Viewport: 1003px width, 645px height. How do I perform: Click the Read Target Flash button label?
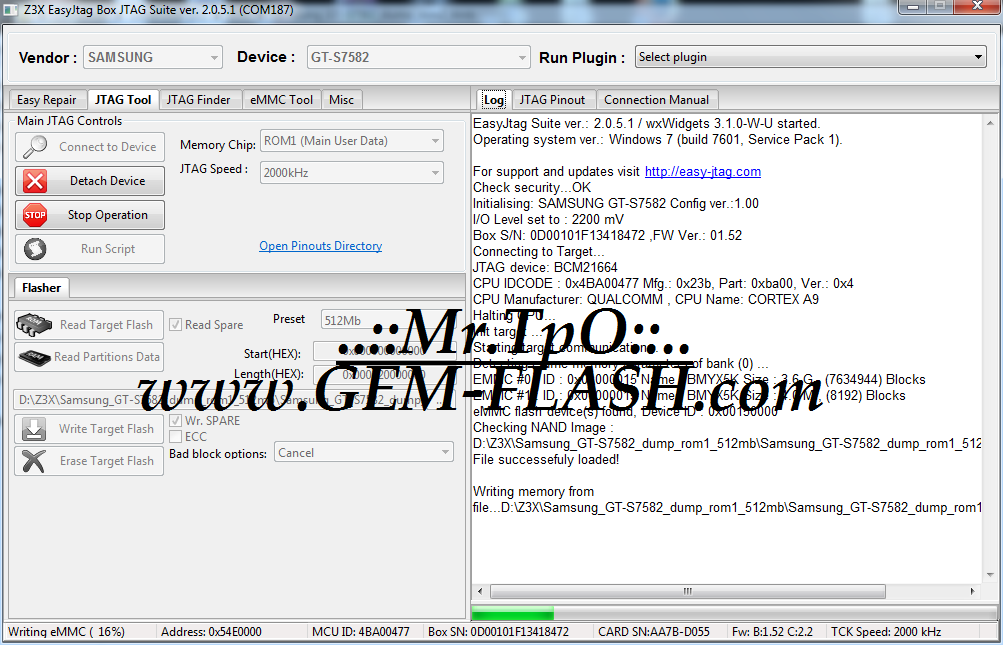(106, 325)
